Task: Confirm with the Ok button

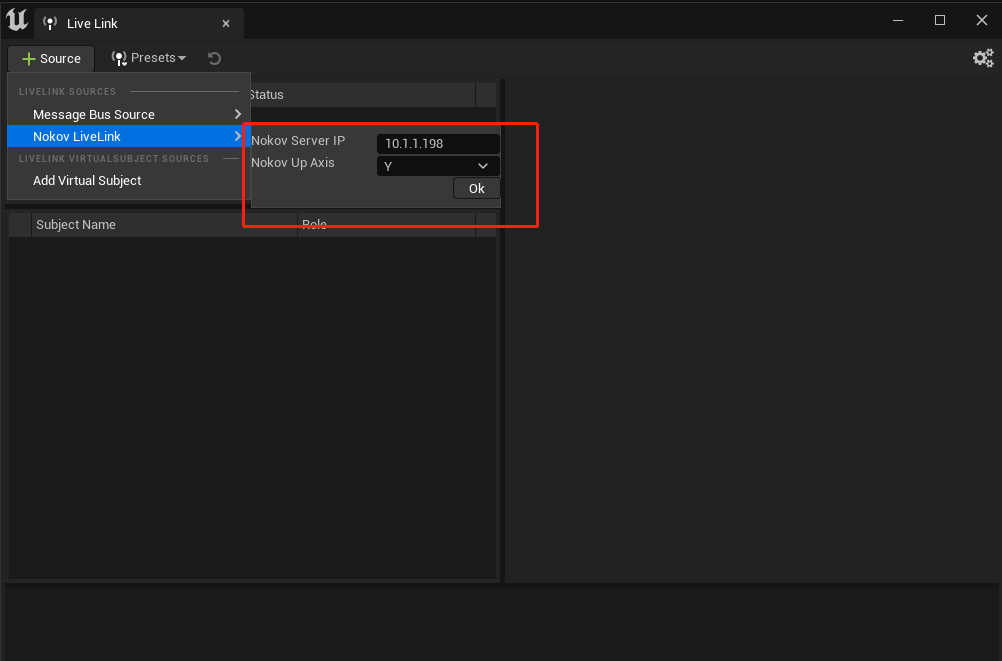Action: [x=477, y=189]
